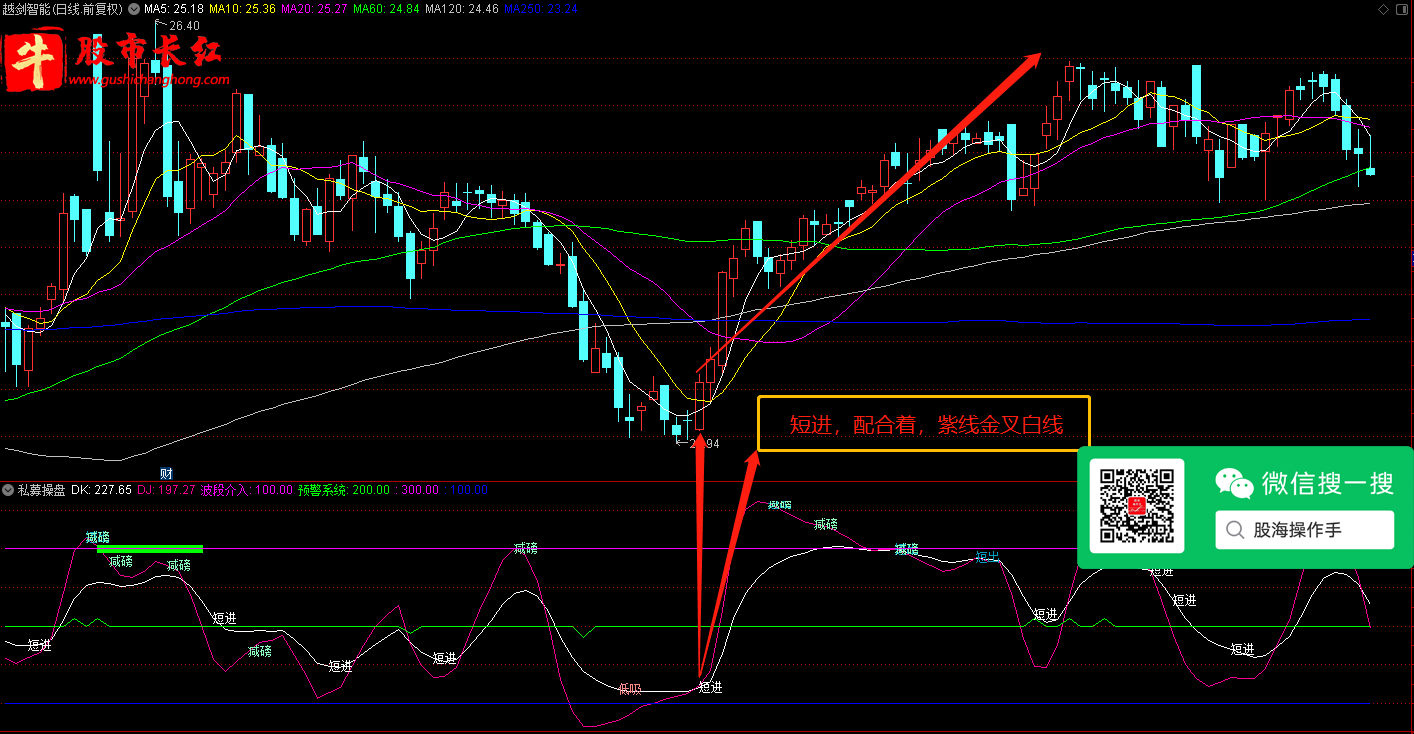This screenshot has height=734, width=1414.
Task: Click the 财 marker above the indicator panel
Action: [x=167, y=472]
